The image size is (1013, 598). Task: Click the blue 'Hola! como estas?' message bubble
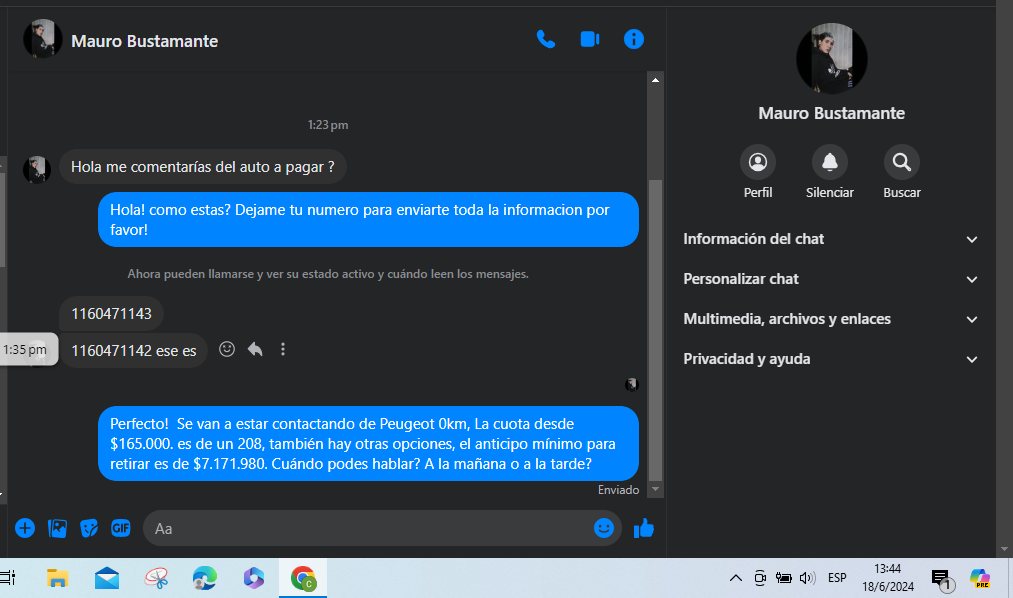[x=368, y=220]
